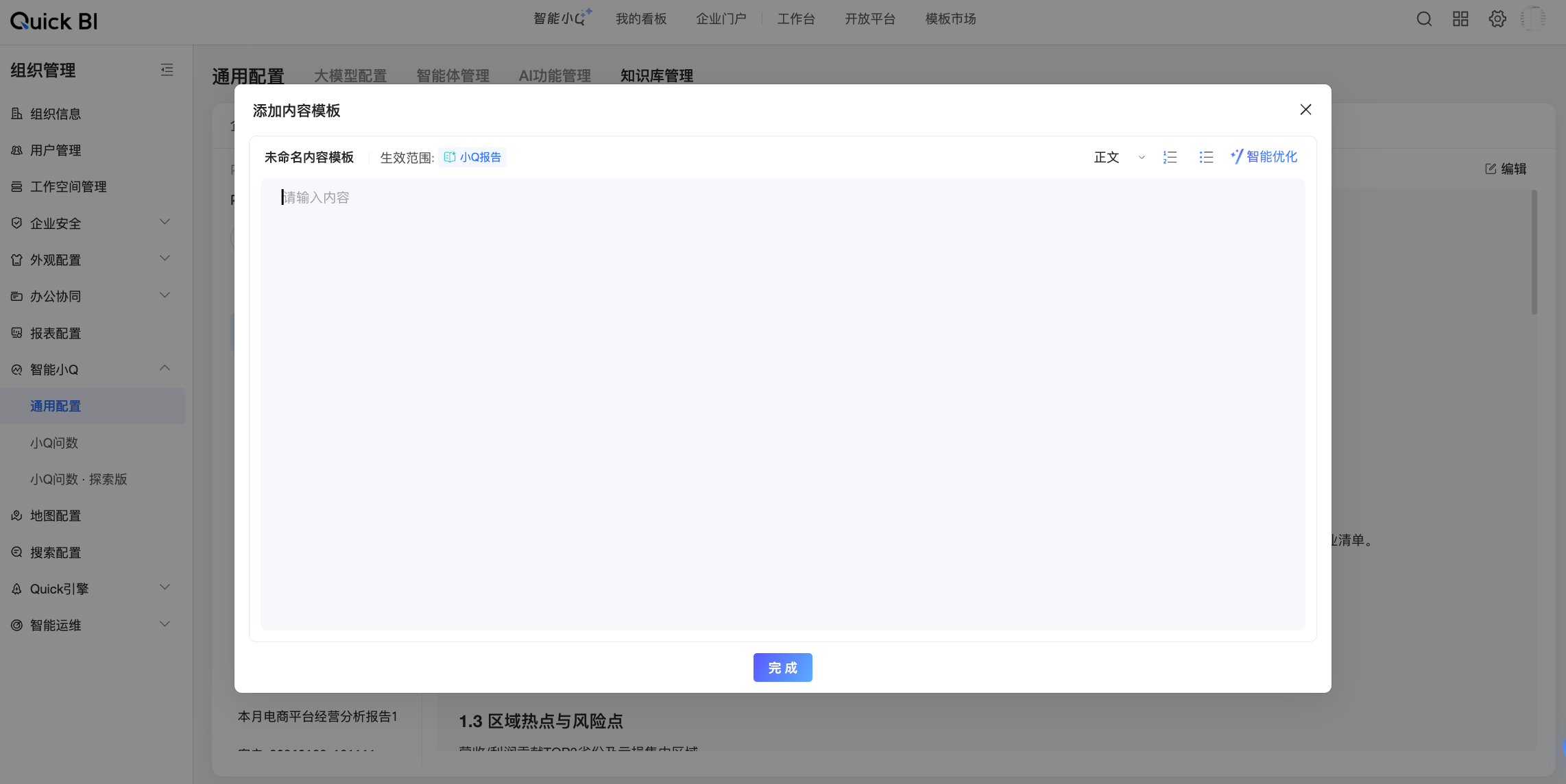Click the 智能优化 sparkle button
Screen dimensions: 1566x784
click(1264, 157)
